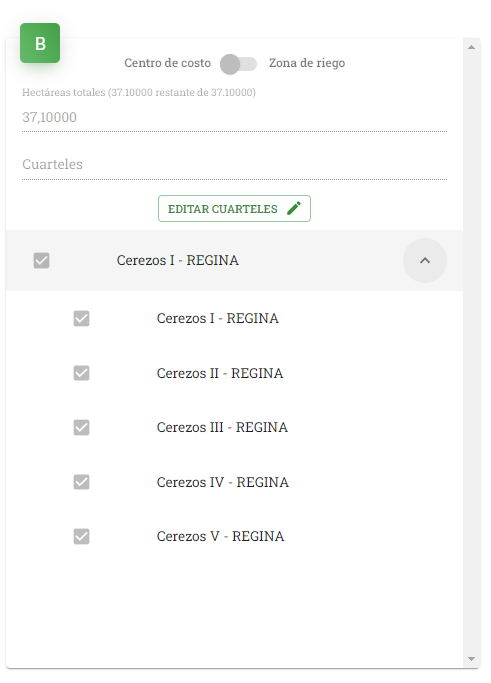
Task: Select the Centro de costo label
Action: [167, 63]
